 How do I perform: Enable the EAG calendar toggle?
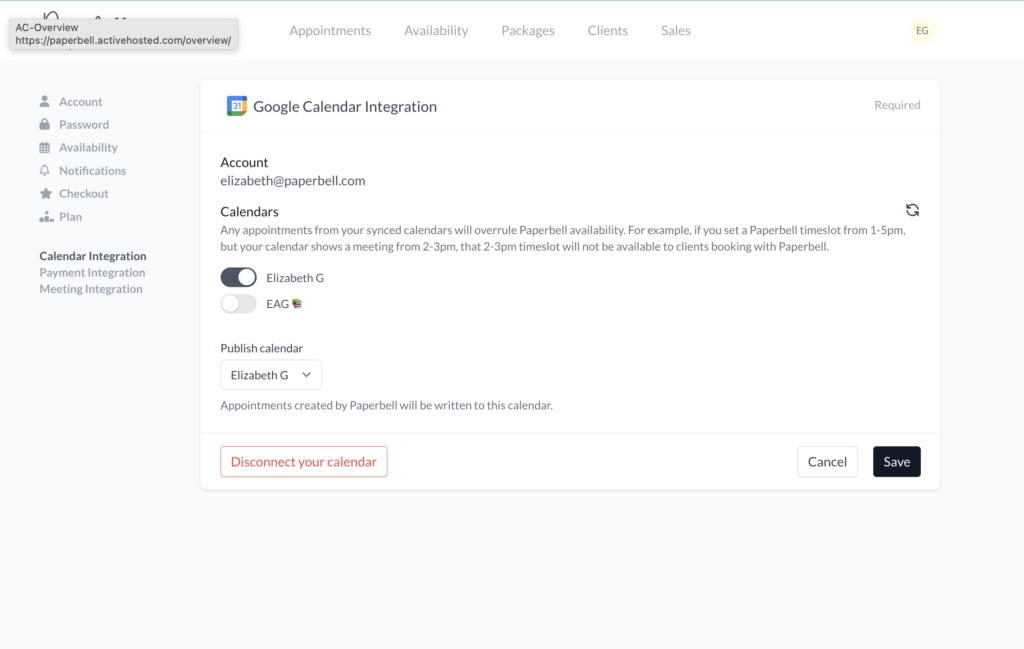(239, 303)
